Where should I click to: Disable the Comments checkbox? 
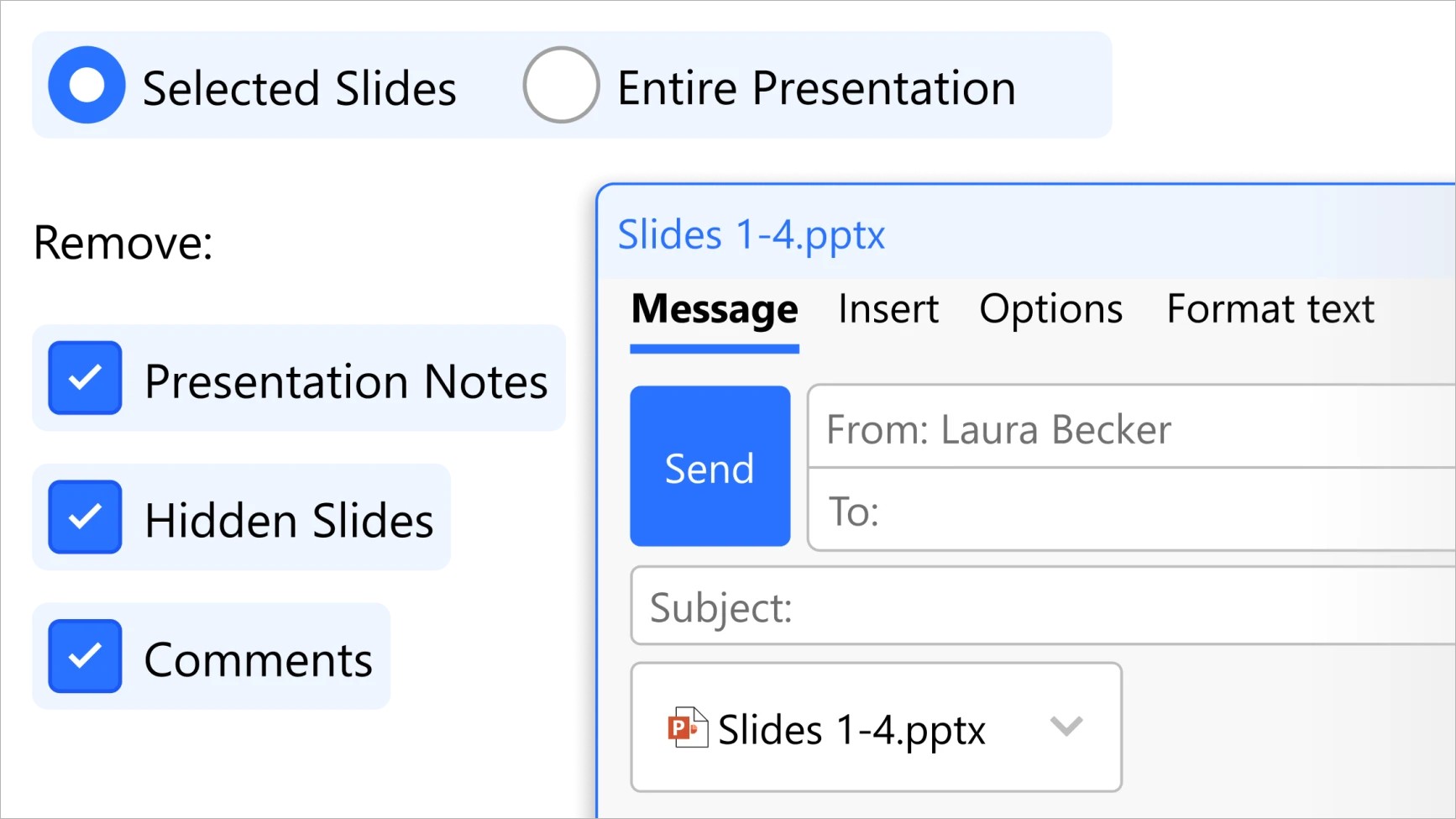click(85, 656)
